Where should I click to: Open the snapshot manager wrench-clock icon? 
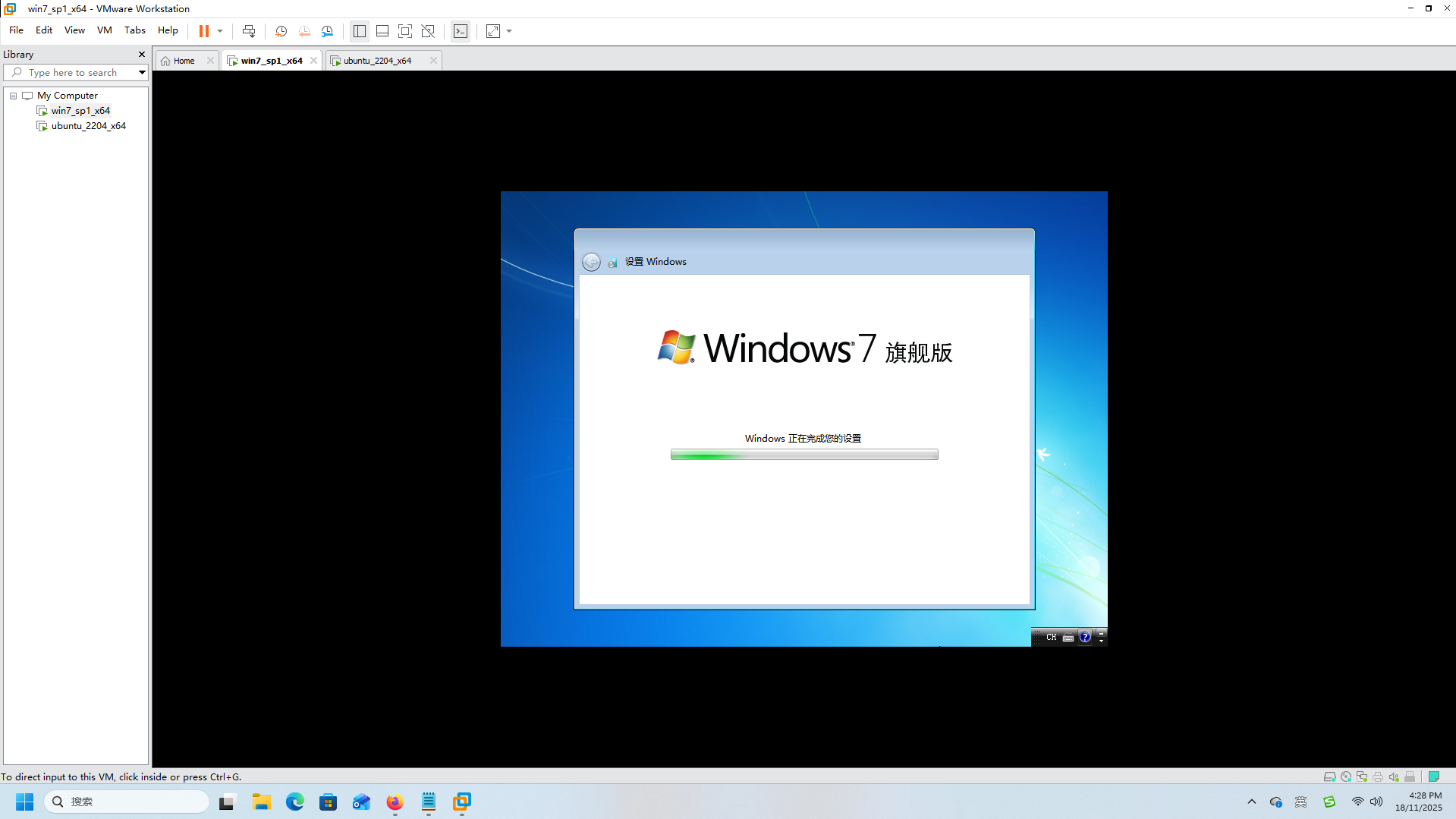click(327, 31)
